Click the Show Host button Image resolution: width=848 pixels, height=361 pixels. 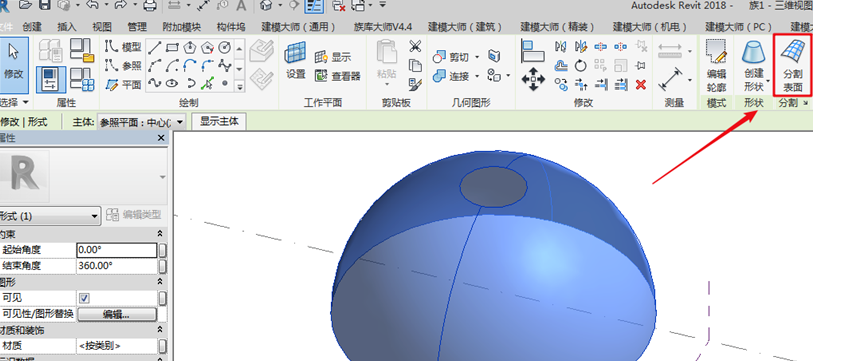(219, 122)
